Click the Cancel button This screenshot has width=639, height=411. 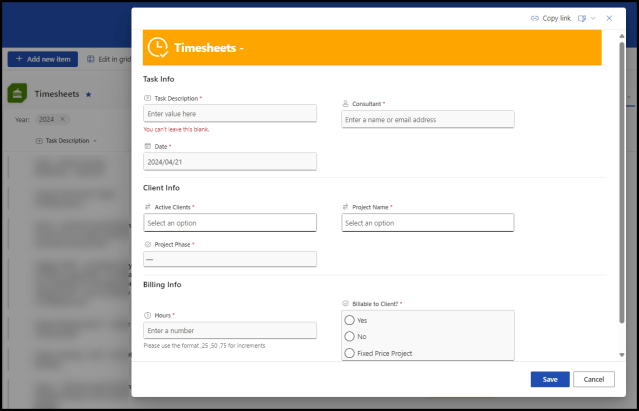pos(594,379)
